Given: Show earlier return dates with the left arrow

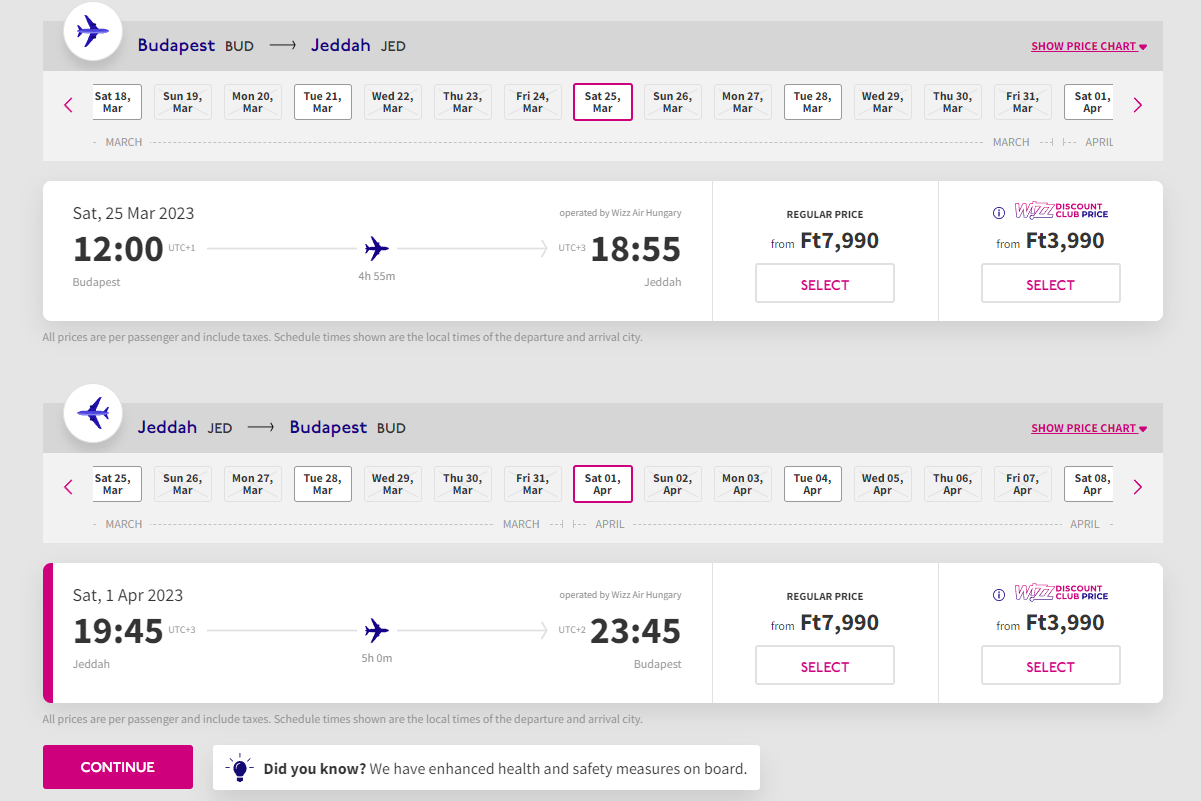Looking at the screenshot, I should [68, 487].
